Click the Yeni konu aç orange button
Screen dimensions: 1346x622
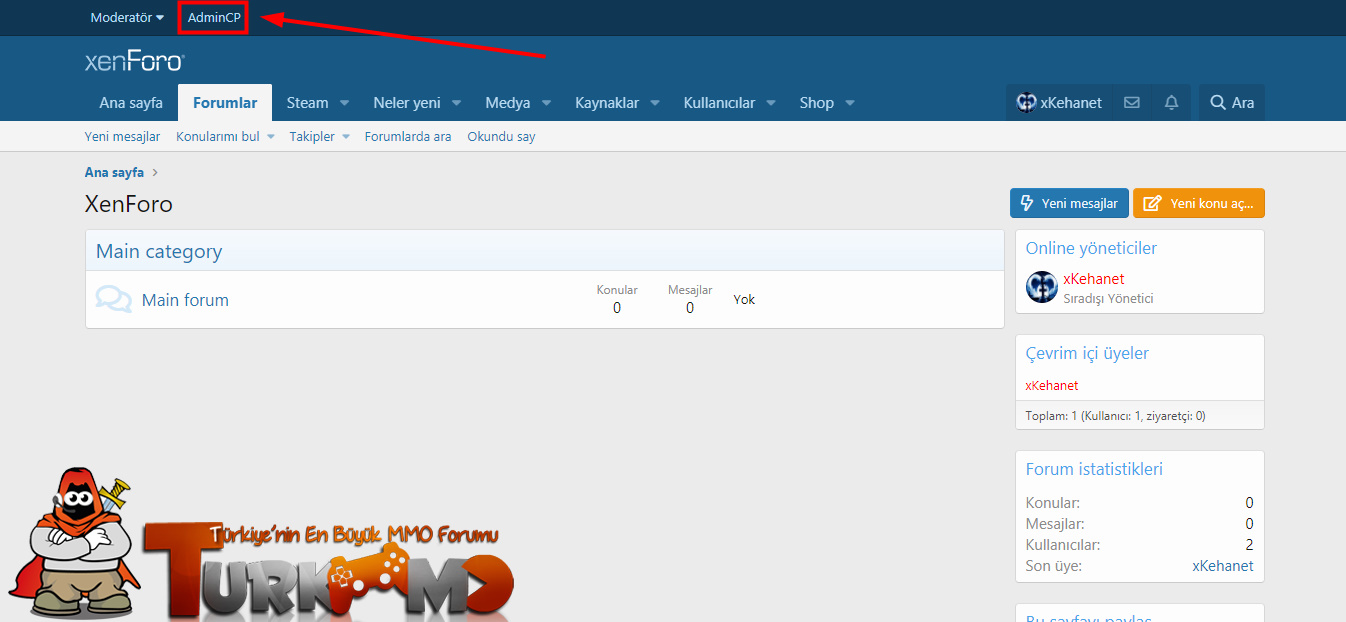(x=1199, y=203)
